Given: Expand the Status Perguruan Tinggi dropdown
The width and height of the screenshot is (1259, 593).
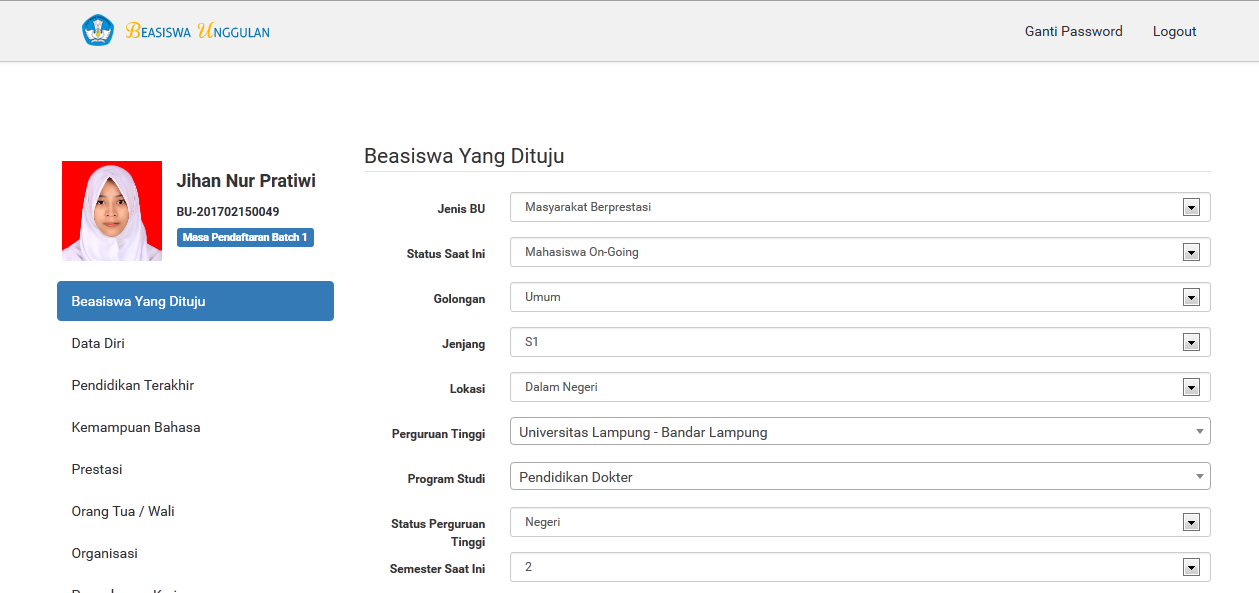Looking at the screenshot, I should coord(860,522).
